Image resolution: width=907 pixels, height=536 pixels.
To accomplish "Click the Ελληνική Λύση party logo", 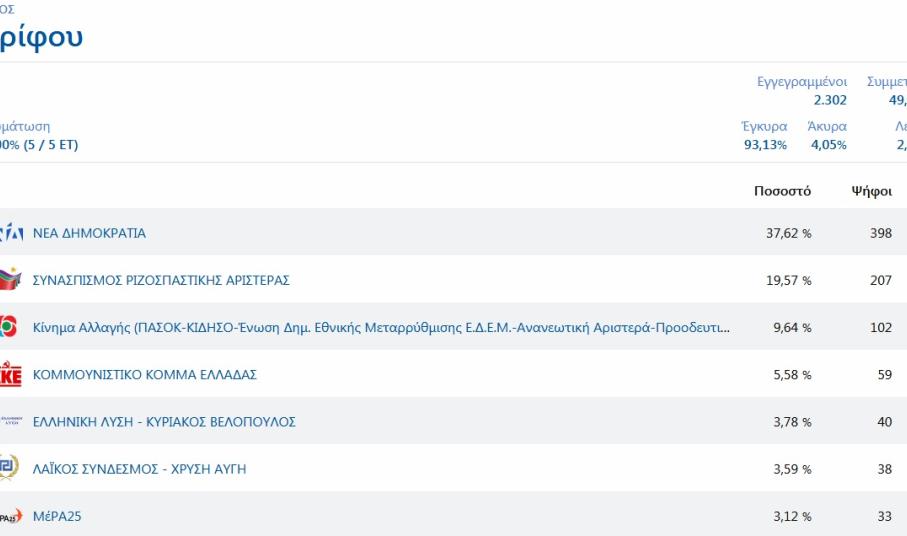I will point(10,422).
